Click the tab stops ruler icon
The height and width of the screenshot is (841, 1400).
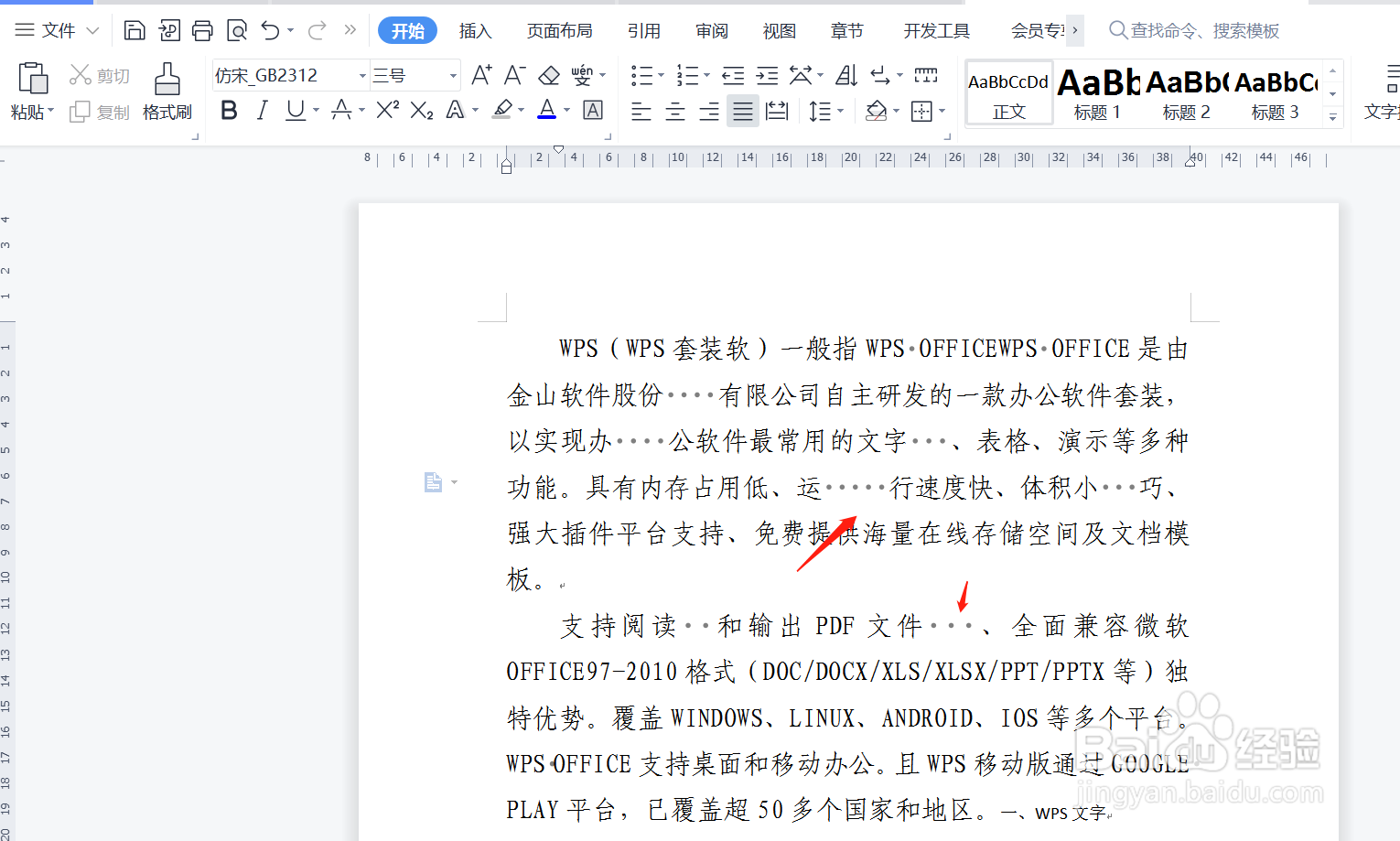tap(926, 75)
